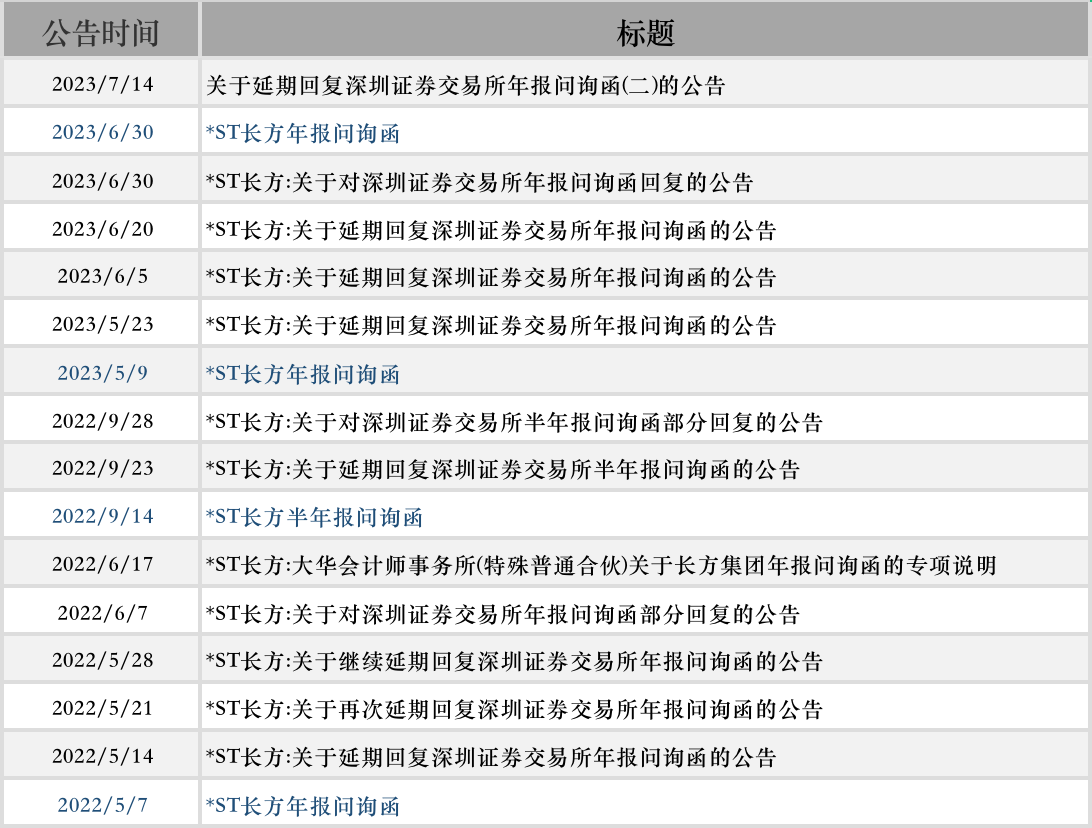Image resolution: width=1092 pixels, height=828 pixels.
Task: Open the blue *ST长方半年报问询函 link
Action: (314, 517)
